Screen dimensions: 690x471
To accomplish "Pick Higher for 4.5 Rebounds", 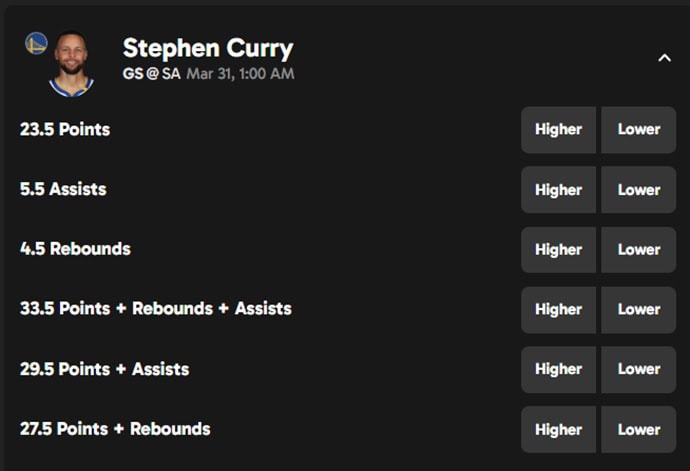I will 558,250.
